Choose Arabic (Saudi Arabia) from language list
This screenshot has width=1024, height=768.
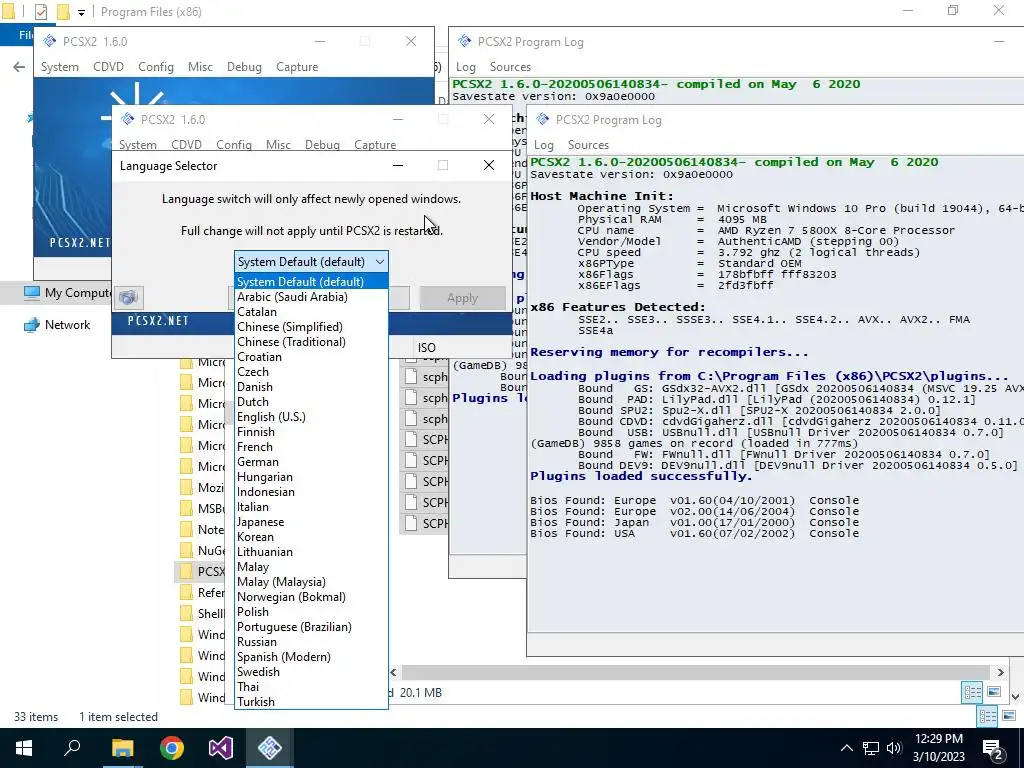(312, 296)
